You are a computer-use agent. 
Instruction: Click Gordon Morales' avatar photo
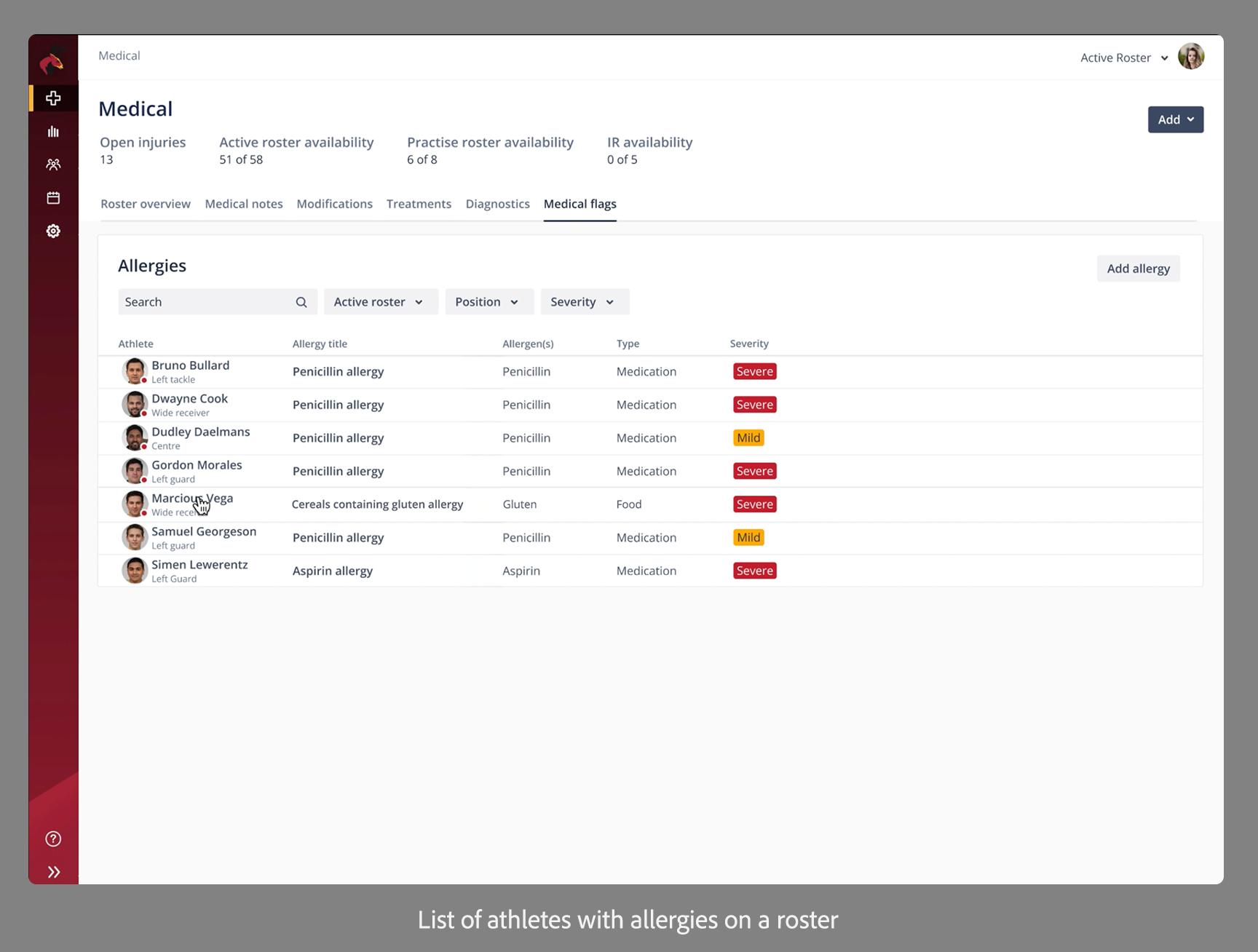(135, 471)
